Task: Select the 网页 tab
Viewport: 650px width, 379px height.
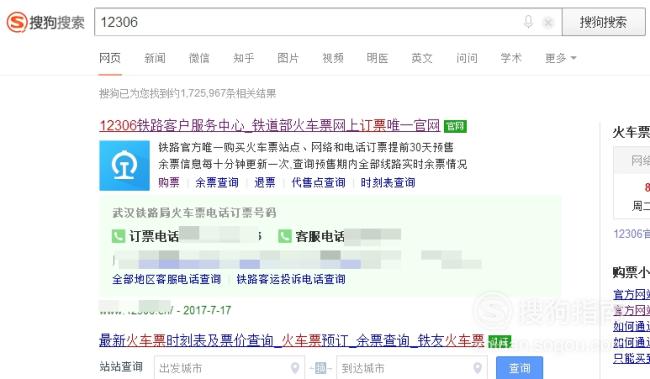Action: 110,58
